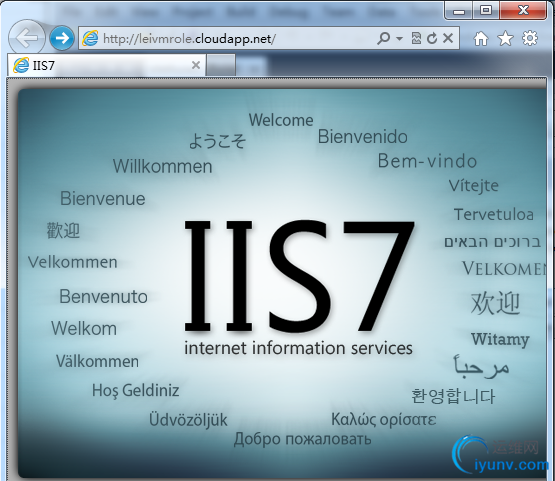
Task: Click the blue Forward arrow button
Action: [62, 38]
